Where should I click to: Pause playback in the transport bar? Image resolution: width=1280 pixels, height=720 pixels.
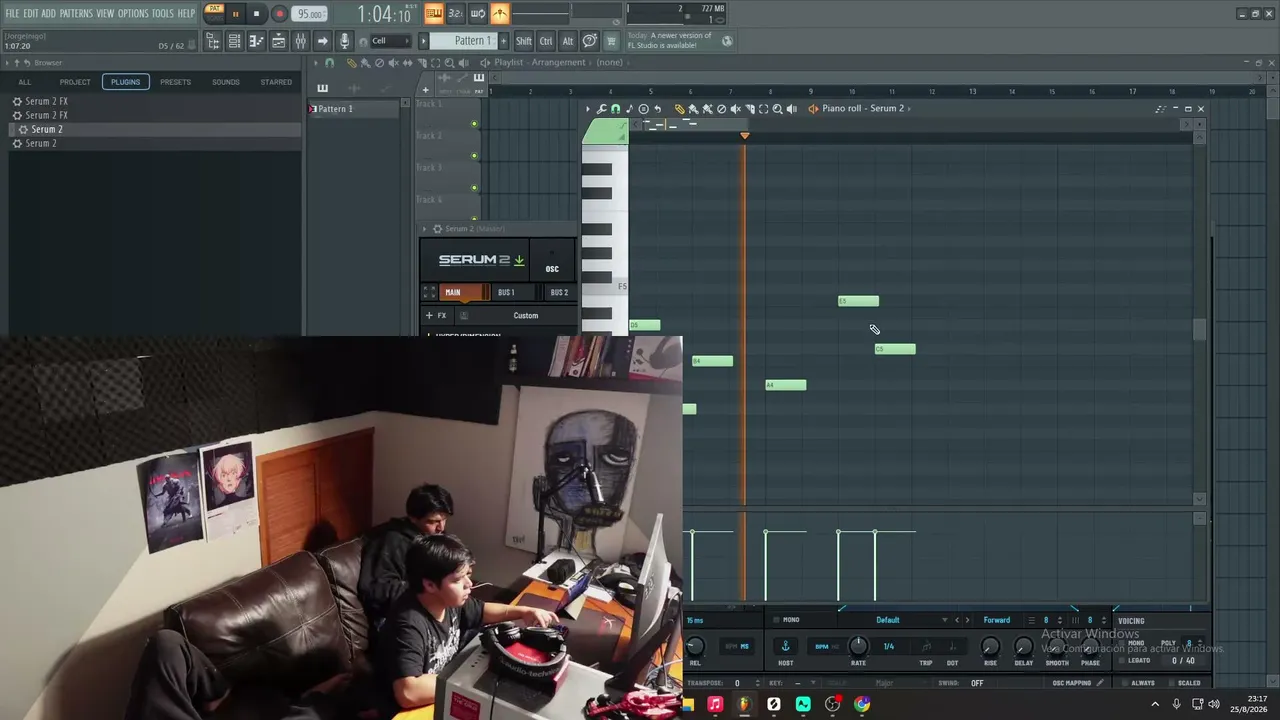(x=235, y=14)
